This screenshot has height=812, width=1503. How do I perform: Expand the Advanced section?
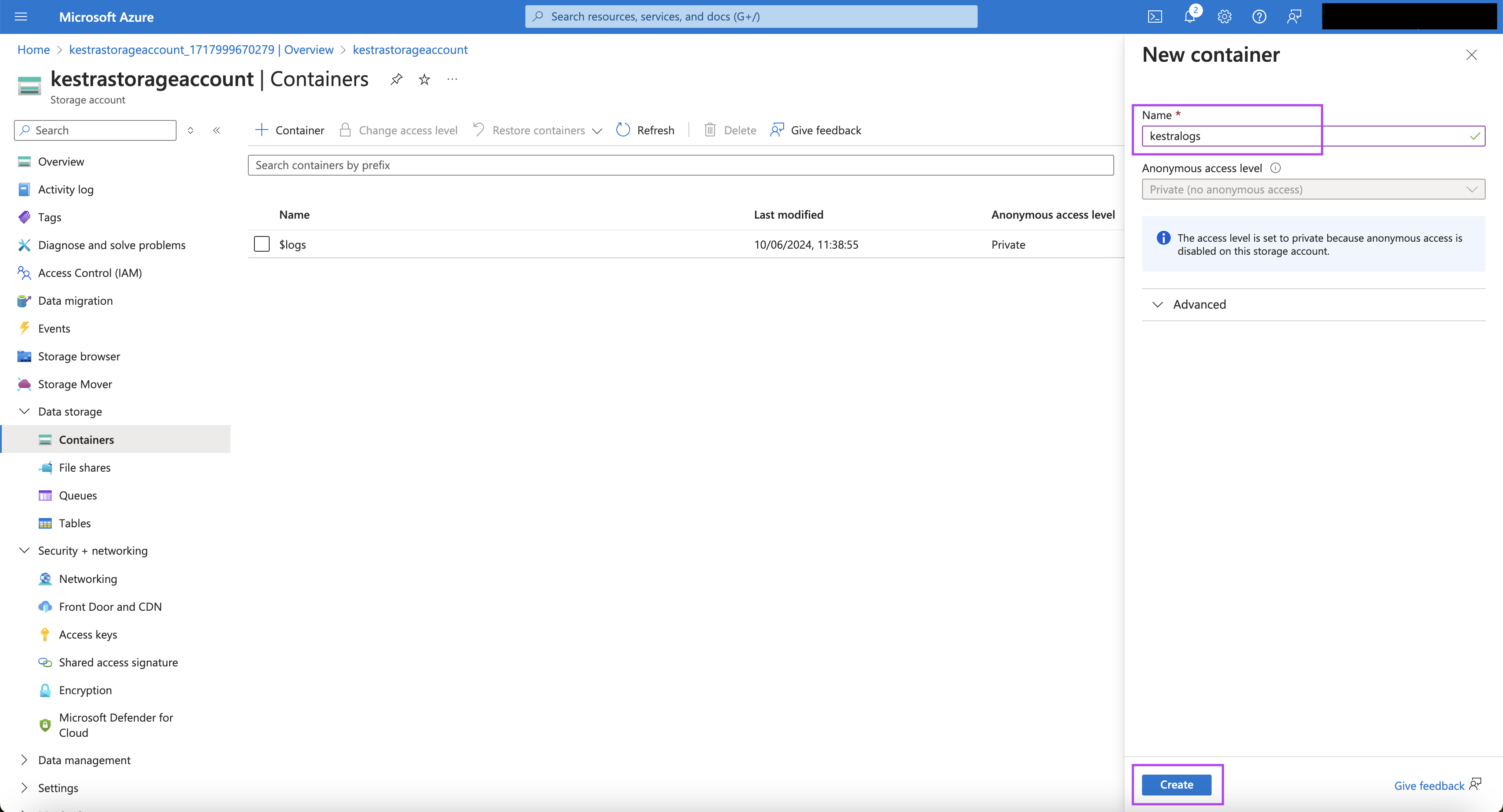[x=1199, y=304]
